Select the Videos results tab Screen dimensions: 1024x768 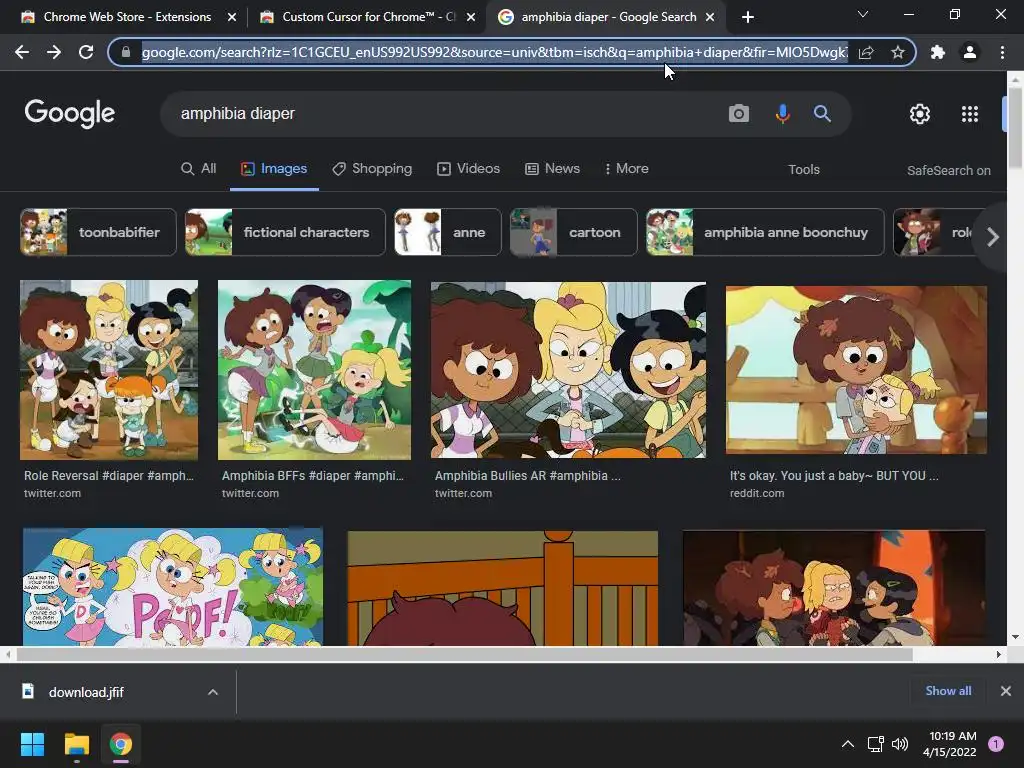click(x=468, y=168)
